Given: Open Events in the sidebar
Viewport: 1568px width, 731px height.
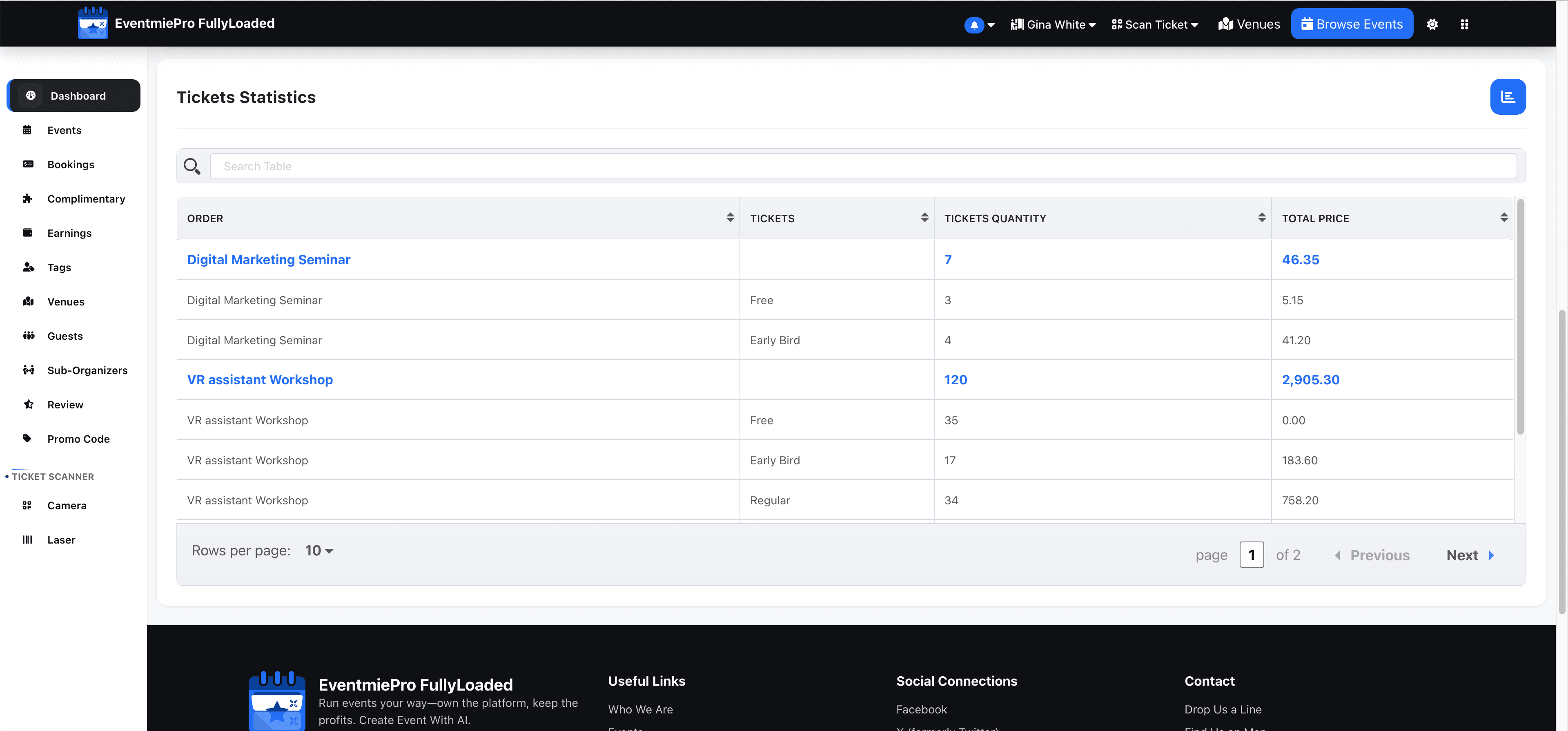Looking at the screenshot, I should pyautogui.click(x=64, y=130).
